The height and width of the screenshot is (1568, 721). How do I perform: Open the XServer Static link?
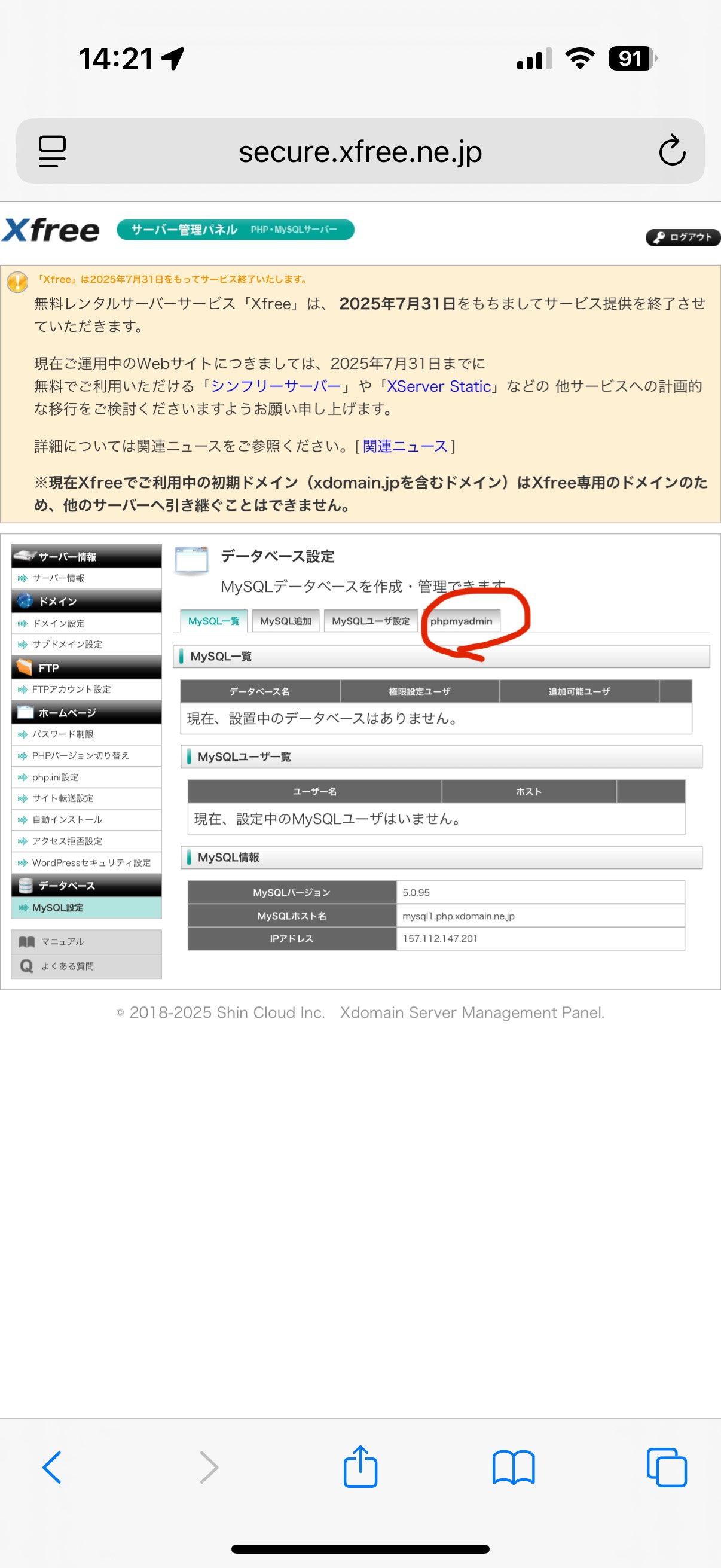coord(439,386)
